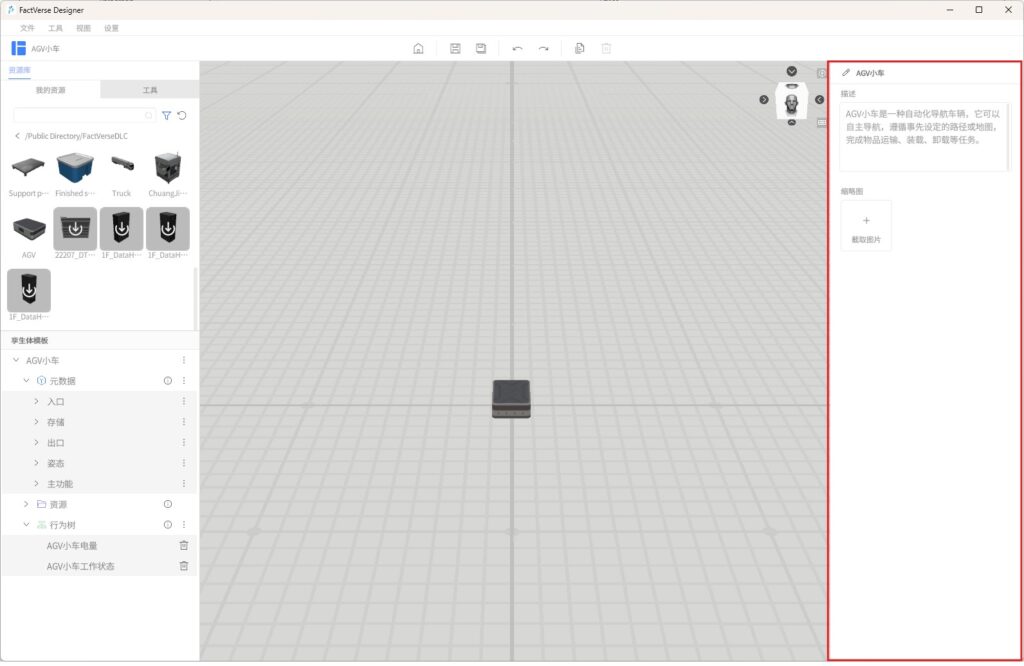Image resolution: width=1024 pixels, height=666 pixels.
Task: Open the 文件 menu
Action: pyautogui.click(x=27, y=28)
